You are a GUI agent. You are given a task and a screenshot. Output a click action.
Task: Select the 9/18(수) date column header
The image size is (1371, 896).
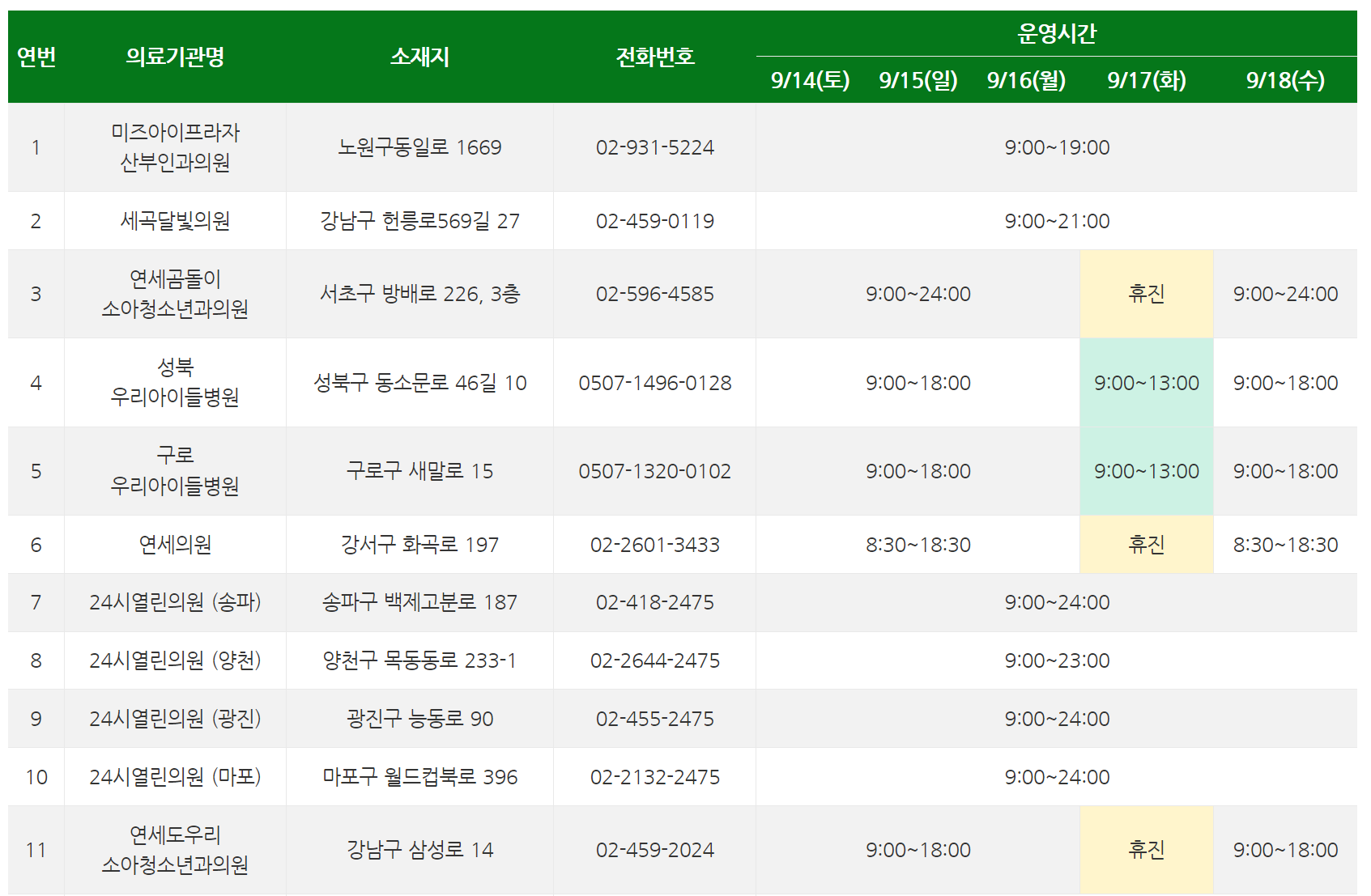coord(1288,80)
